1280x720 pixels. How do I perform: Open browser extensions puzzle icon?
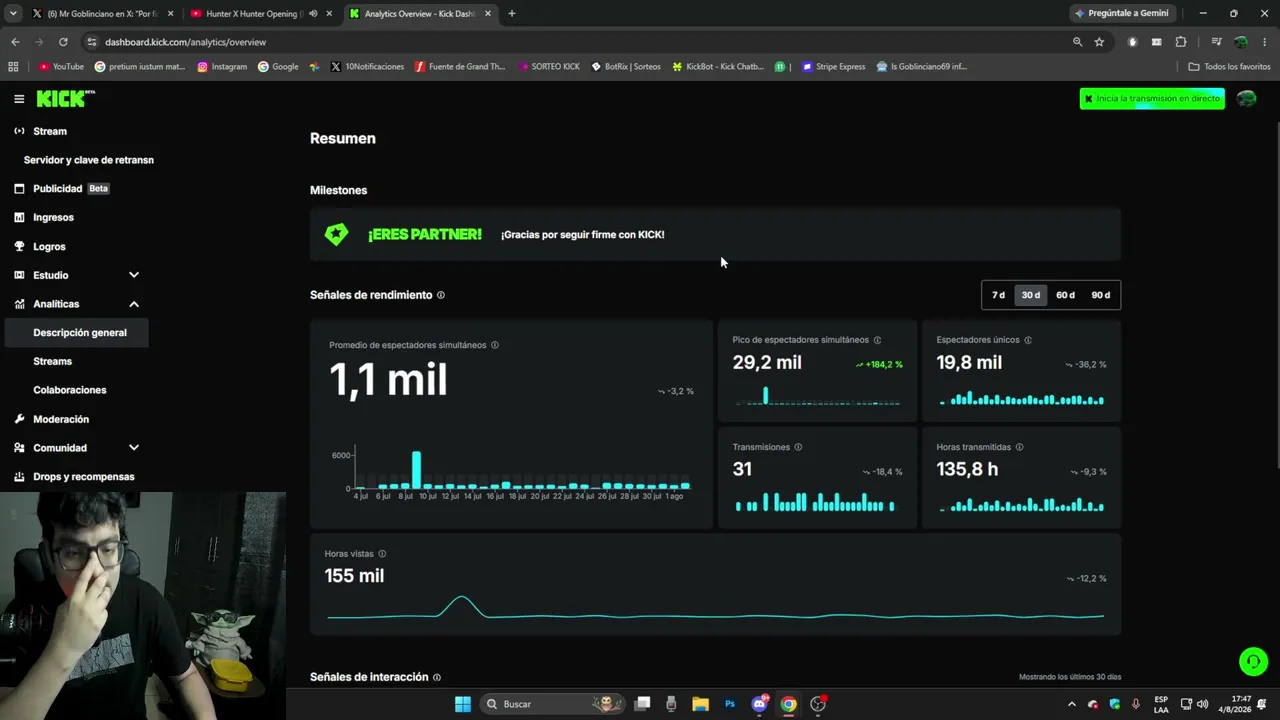point(1181,42)
